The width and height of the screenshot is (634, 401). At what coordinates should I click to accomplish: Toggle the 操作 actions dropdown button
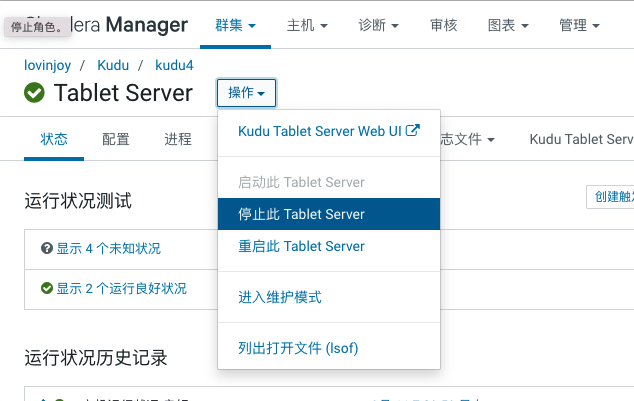247,93
